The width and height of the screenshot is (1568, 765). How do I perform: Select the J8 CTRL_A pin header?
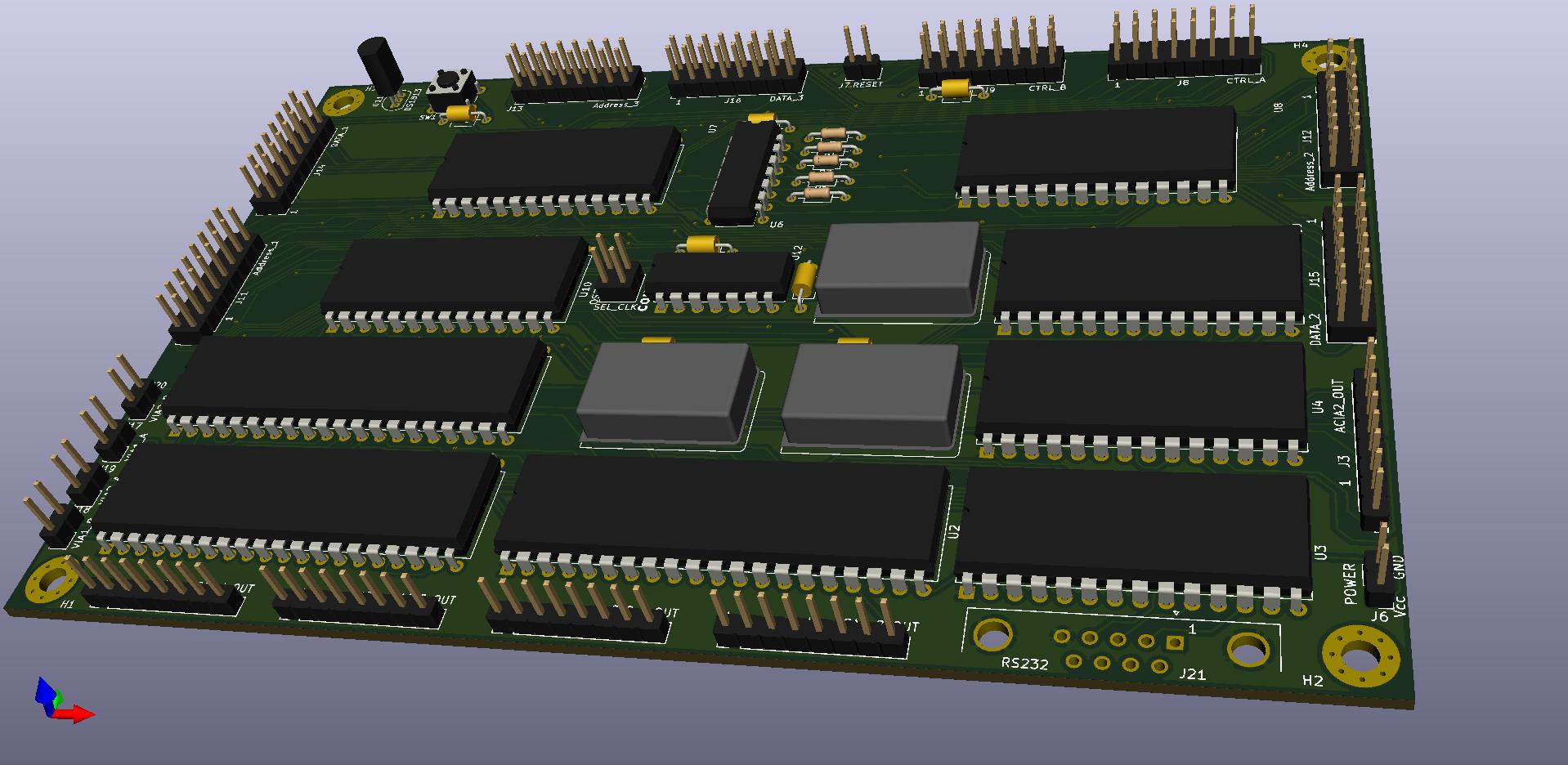1184,61
